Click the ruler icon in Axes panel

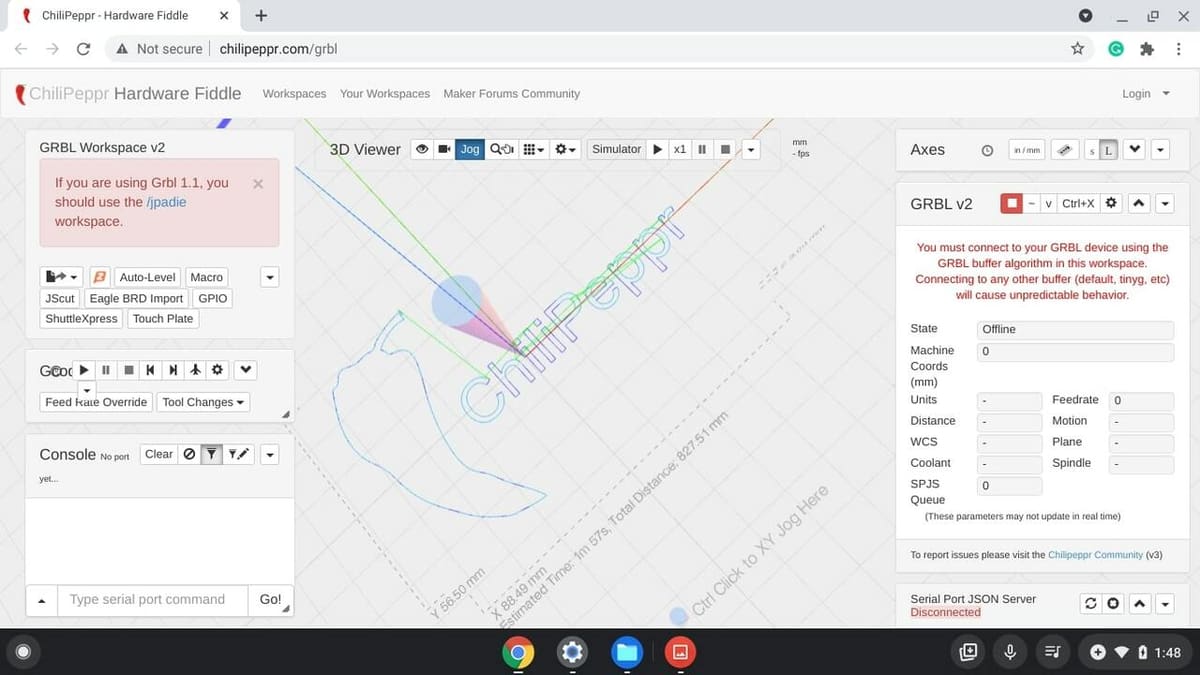[x=1065, y=150]
